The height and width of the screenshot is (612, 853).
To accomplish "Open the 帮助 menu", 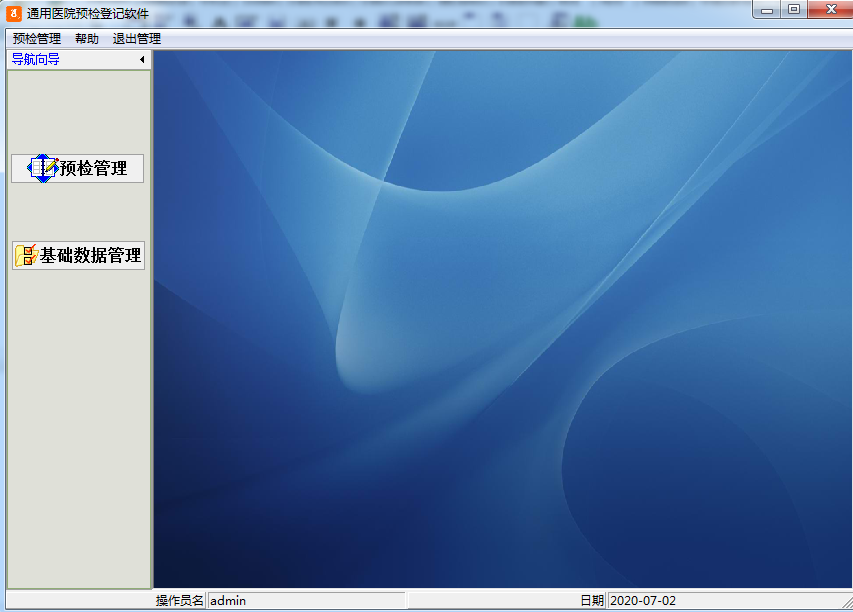I will pyautogui.click(x=87, y=39).
